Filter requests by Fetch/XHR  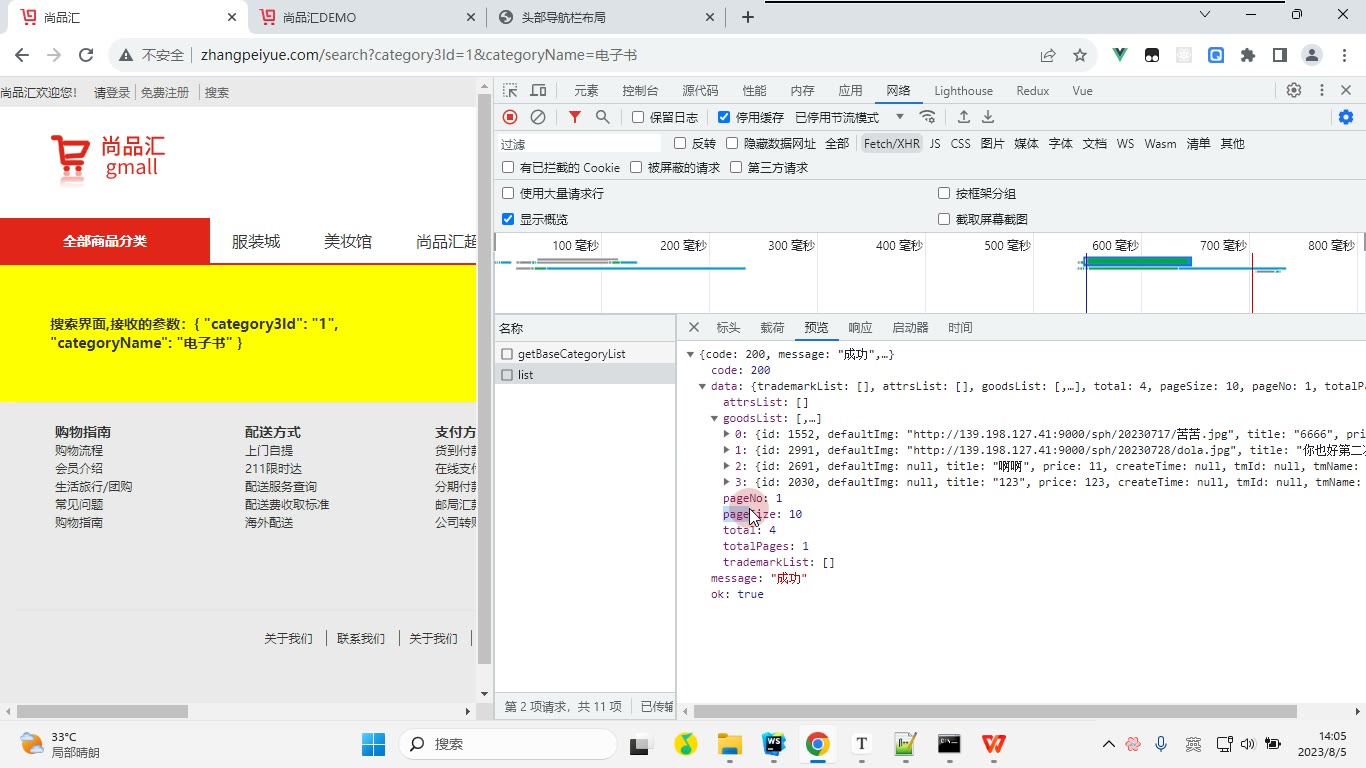tap(891, 143)
